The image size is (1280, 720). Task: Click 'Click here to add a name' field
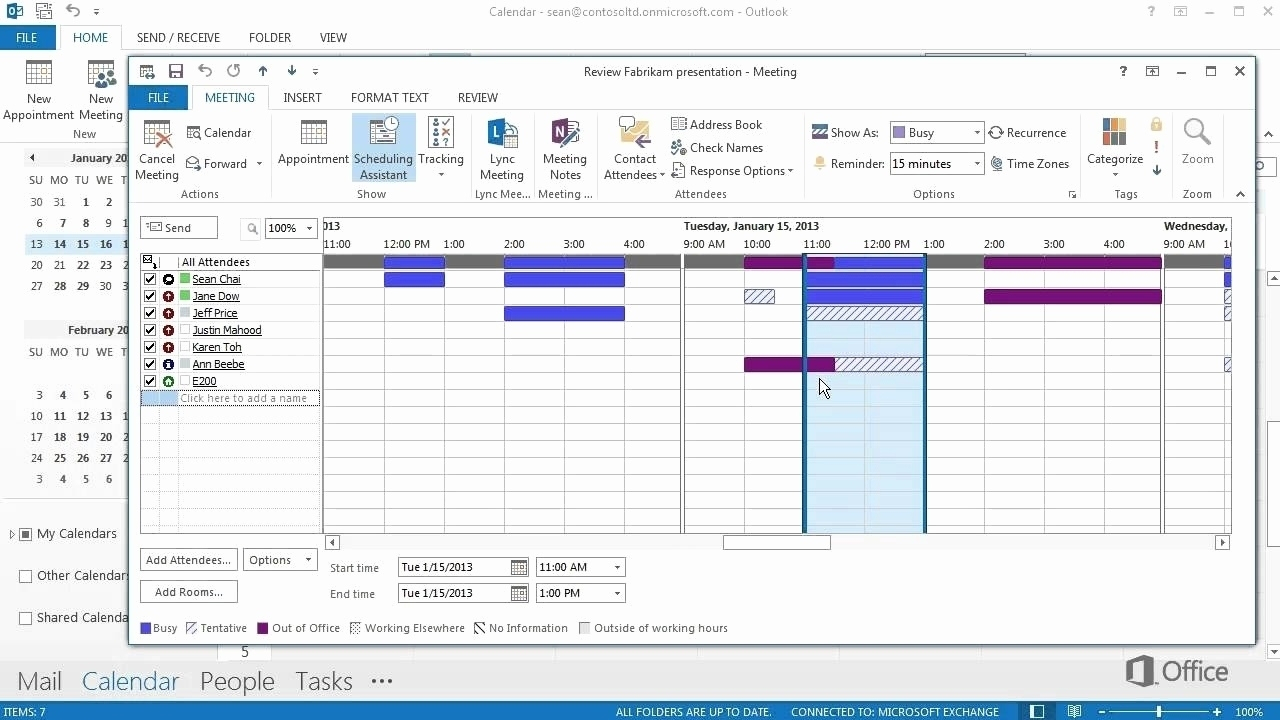pyautogui.click(x=249, y=398)
